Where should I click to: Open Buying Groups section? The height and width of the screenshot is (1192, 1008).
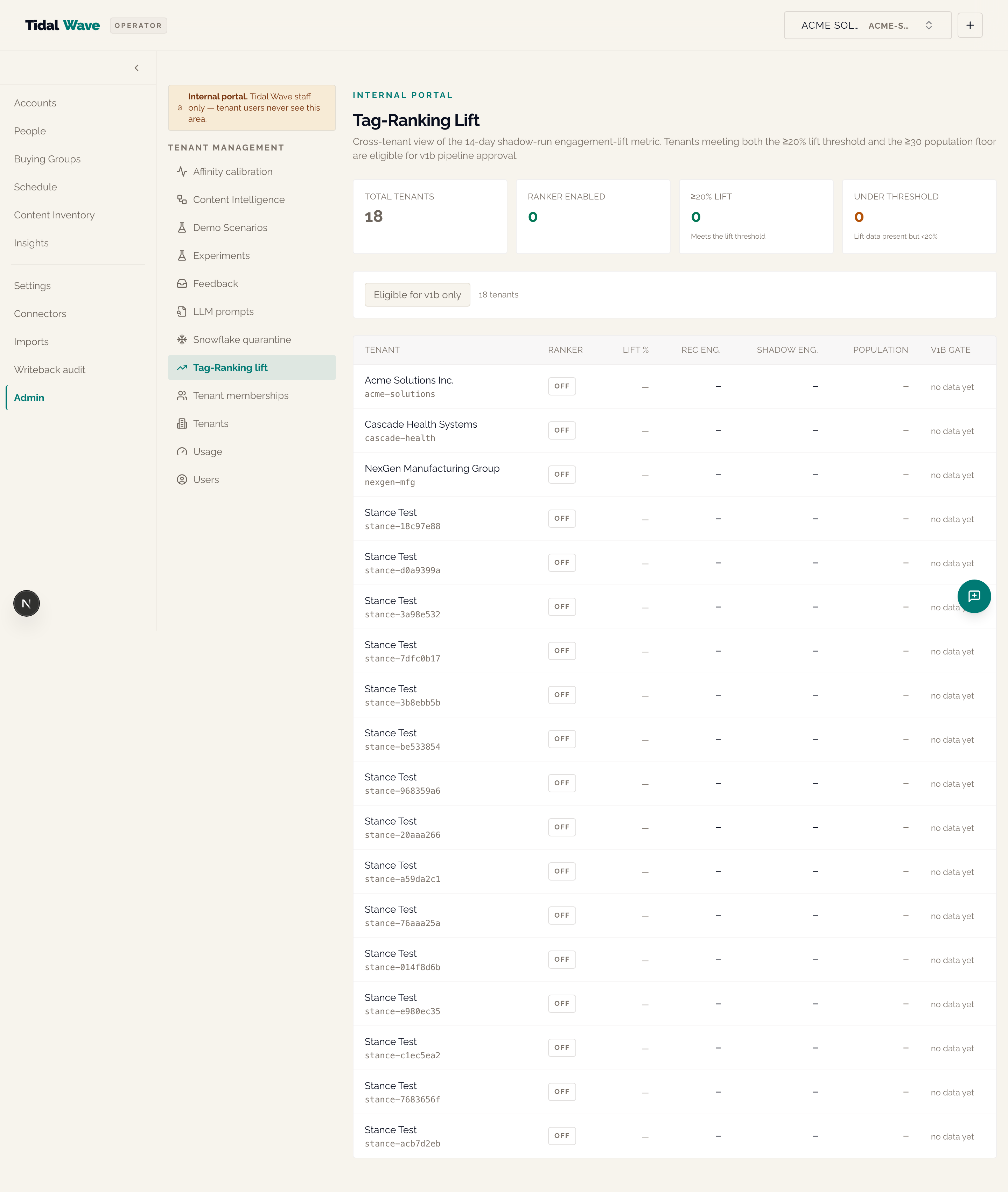47,159
